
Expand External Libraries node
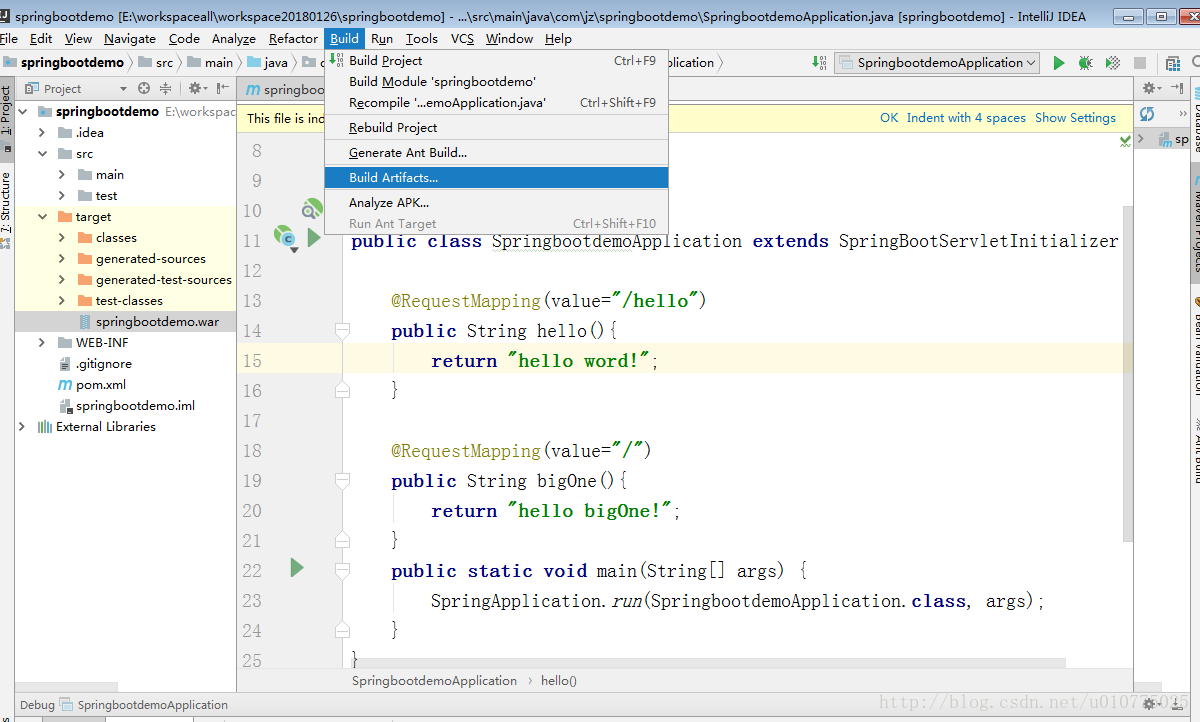pos(22,427)
